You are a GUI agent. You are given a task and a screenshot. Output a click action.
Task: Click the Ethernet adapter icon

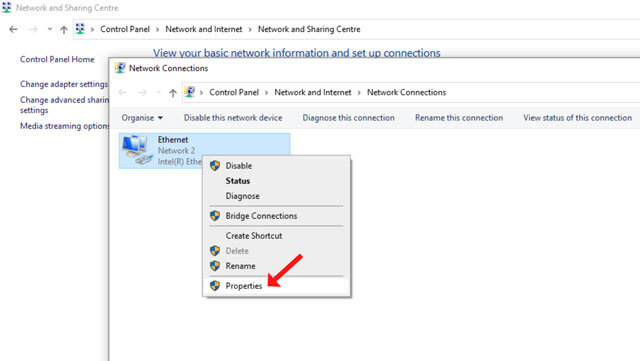click(x=137, y=150)
